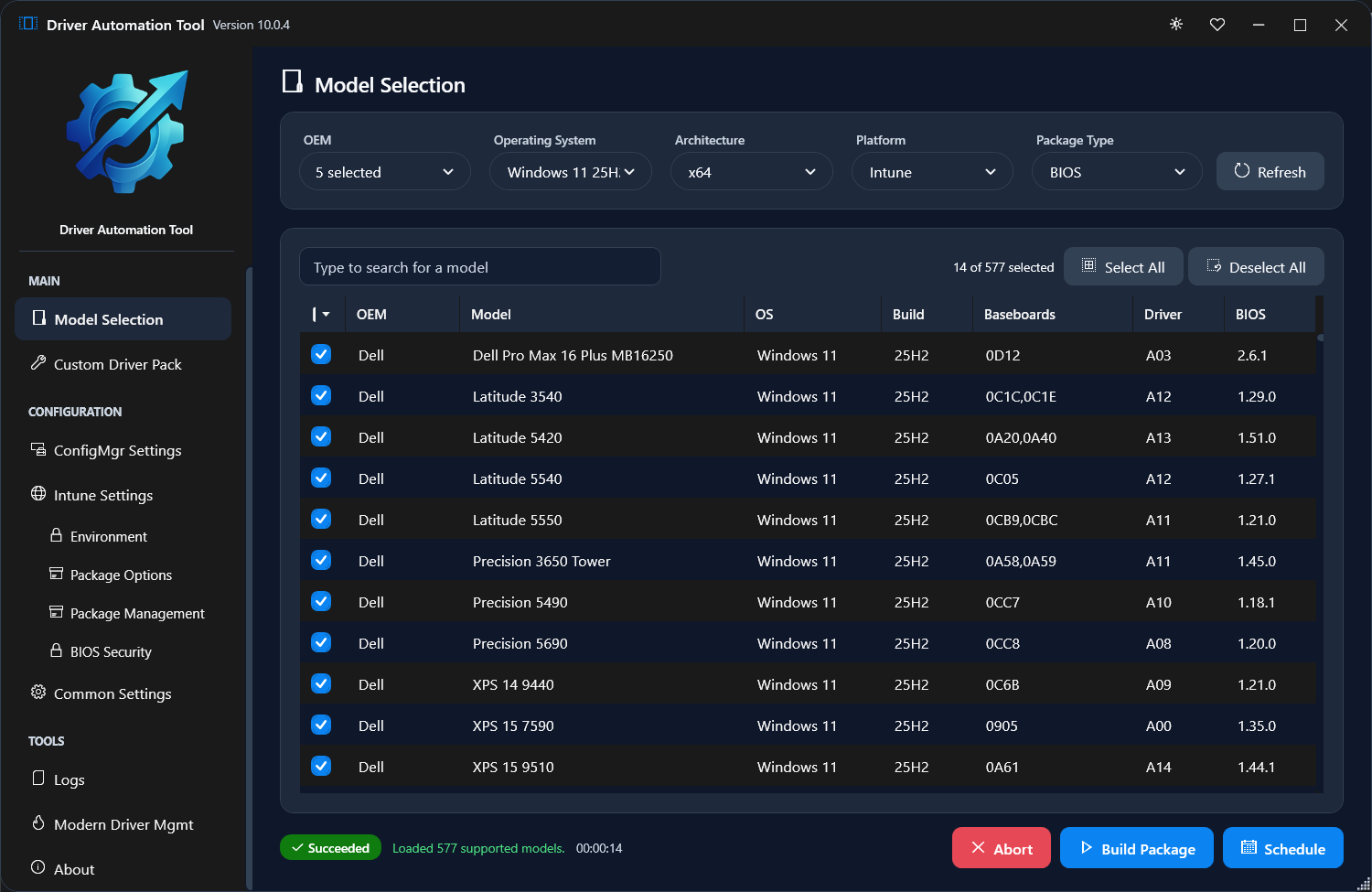Open the Package Type BIOS dropdown
The height and width of the screenshot is (892, 1372).
[x=1117, y=172]
